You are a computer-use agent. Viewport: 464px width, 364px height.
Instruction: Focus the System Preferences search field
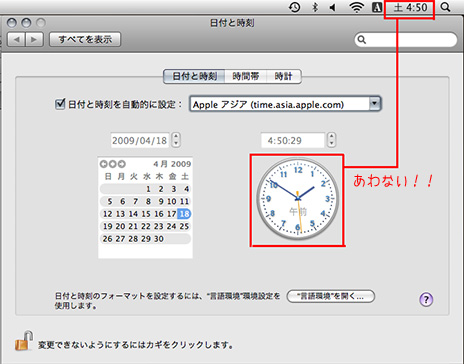[x=406, y=40]
